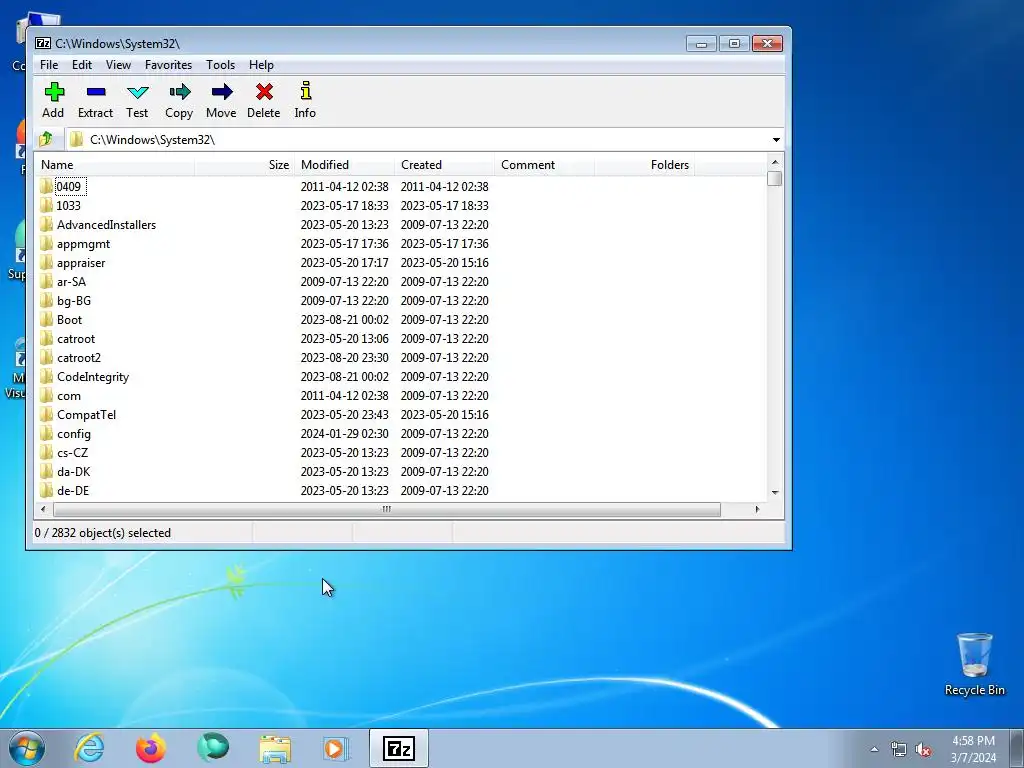The height and width of the screenshot is (768, 1024).
Task: Sort by Name column header
Action: pos(114,165)
